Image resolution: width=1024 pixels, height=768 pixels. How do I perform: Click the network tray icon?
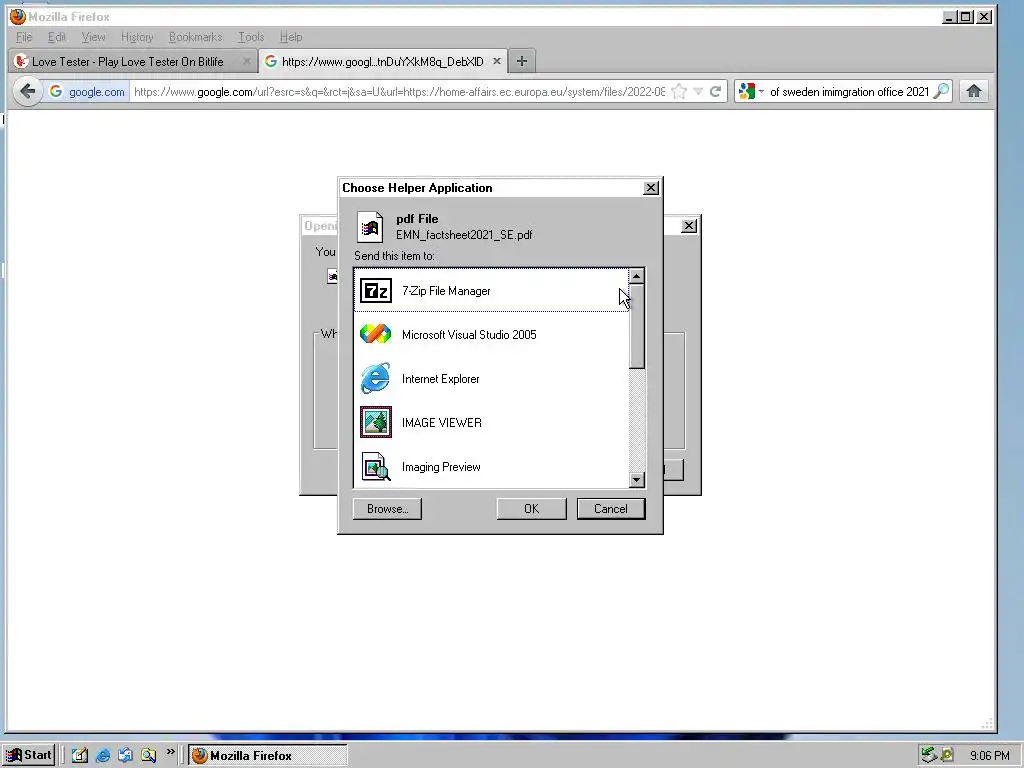click(928, 756)
